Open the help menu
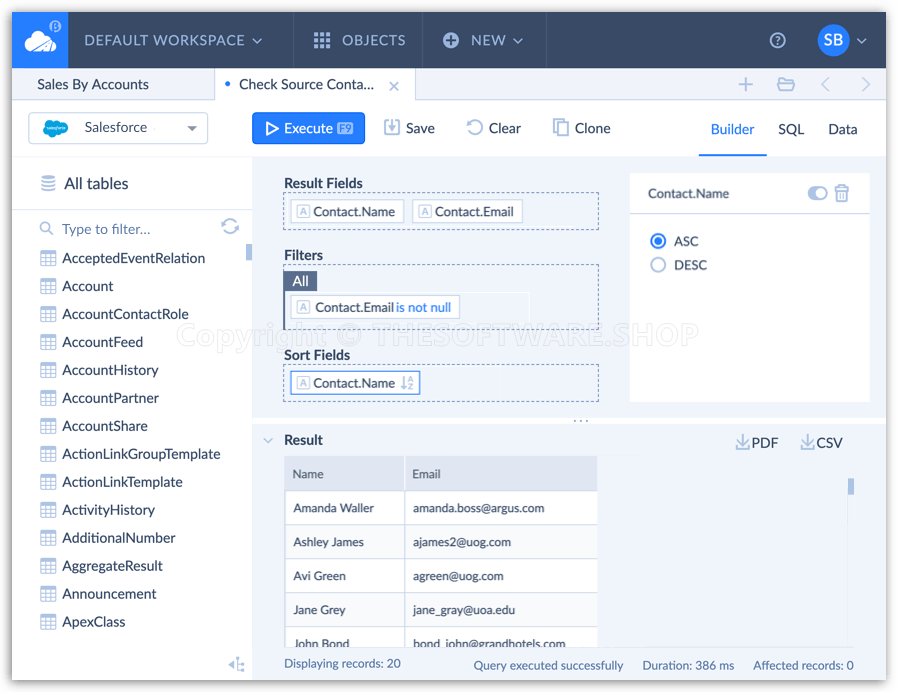Image resolution: width=898 pixels, height=692 pixels. click(x=778, y=40)
